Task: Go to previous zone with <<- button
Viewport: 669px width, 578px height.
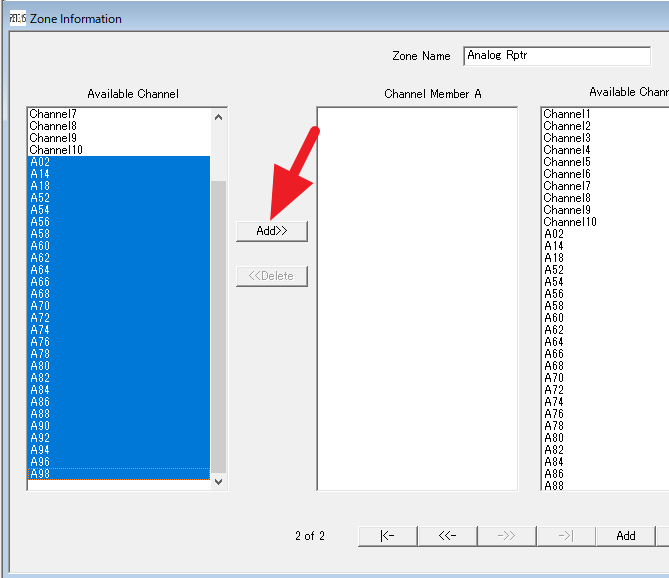Action: coord(447,536)
